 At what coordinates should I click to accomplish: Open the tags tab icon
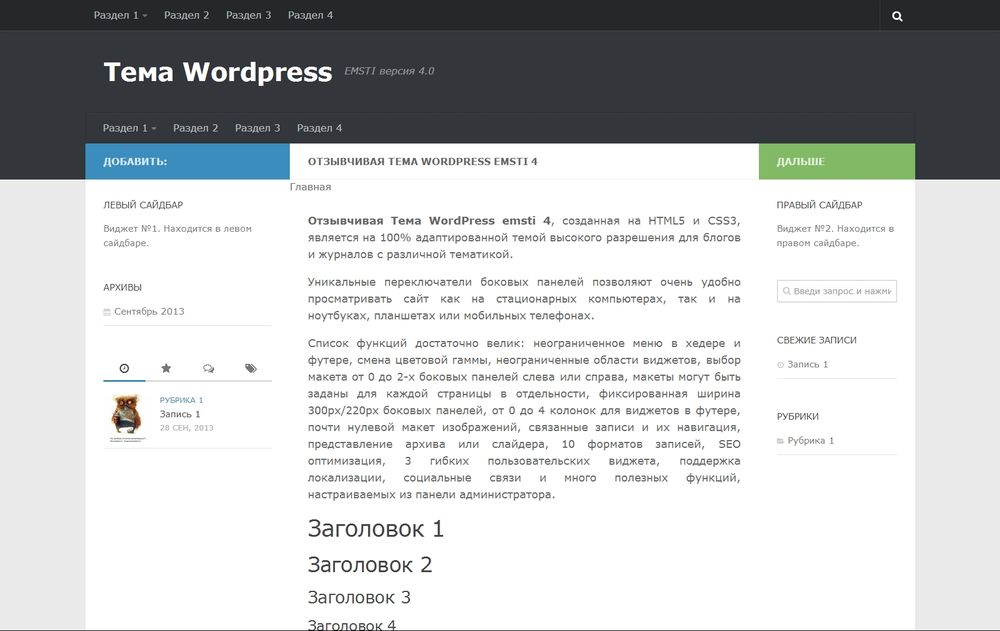click(250, 368)
